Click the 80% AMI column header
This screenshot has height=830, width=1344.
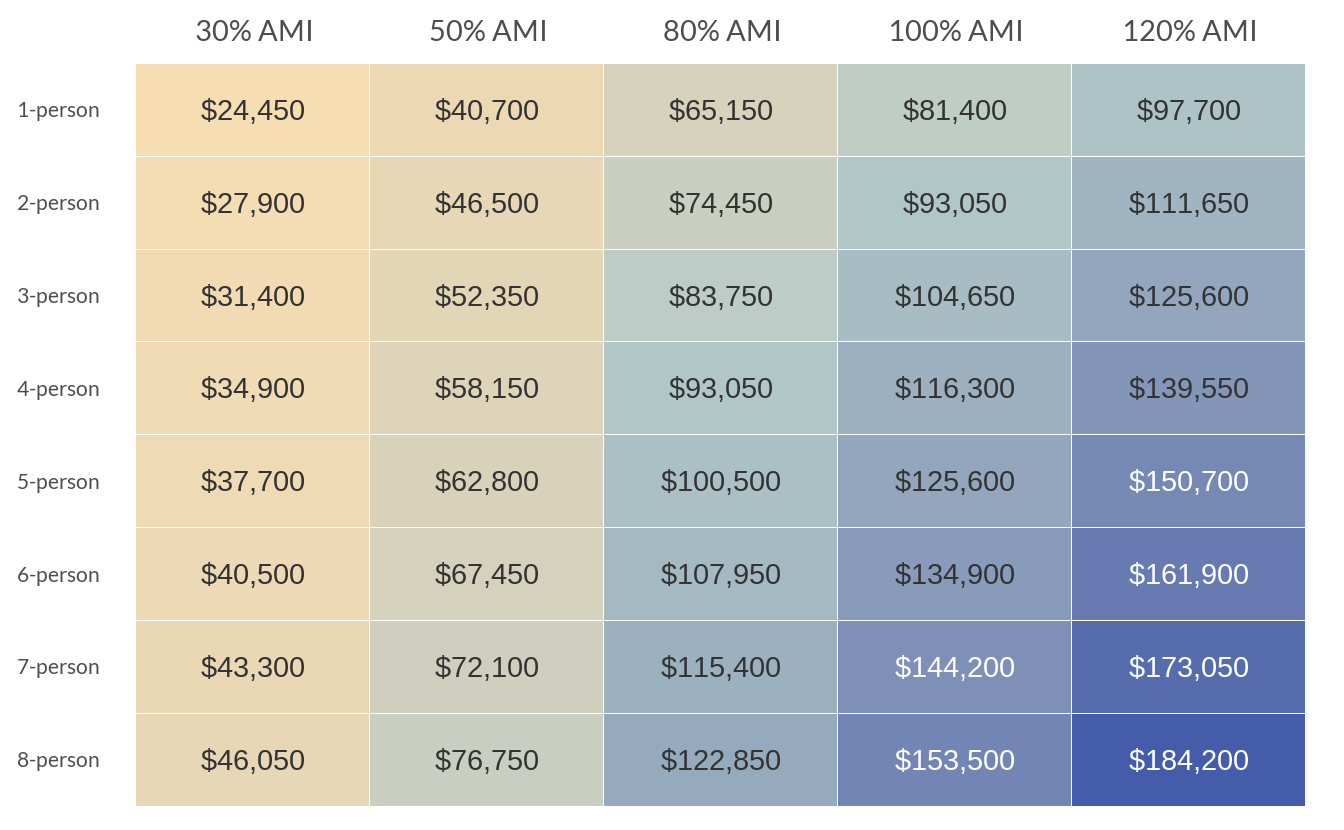pos(722,31)
